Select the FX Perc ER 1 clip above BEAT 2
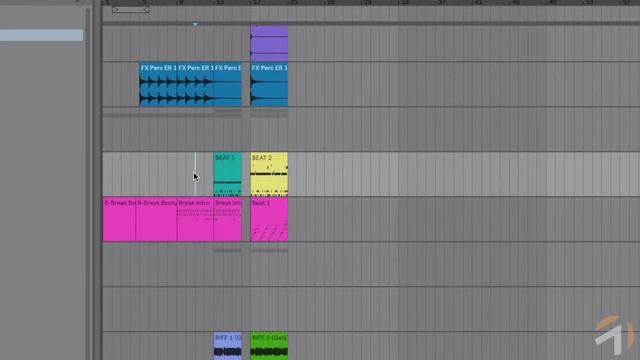Image resolution: width=640 pixels, height=360 pixels. (x=269, y=85)
